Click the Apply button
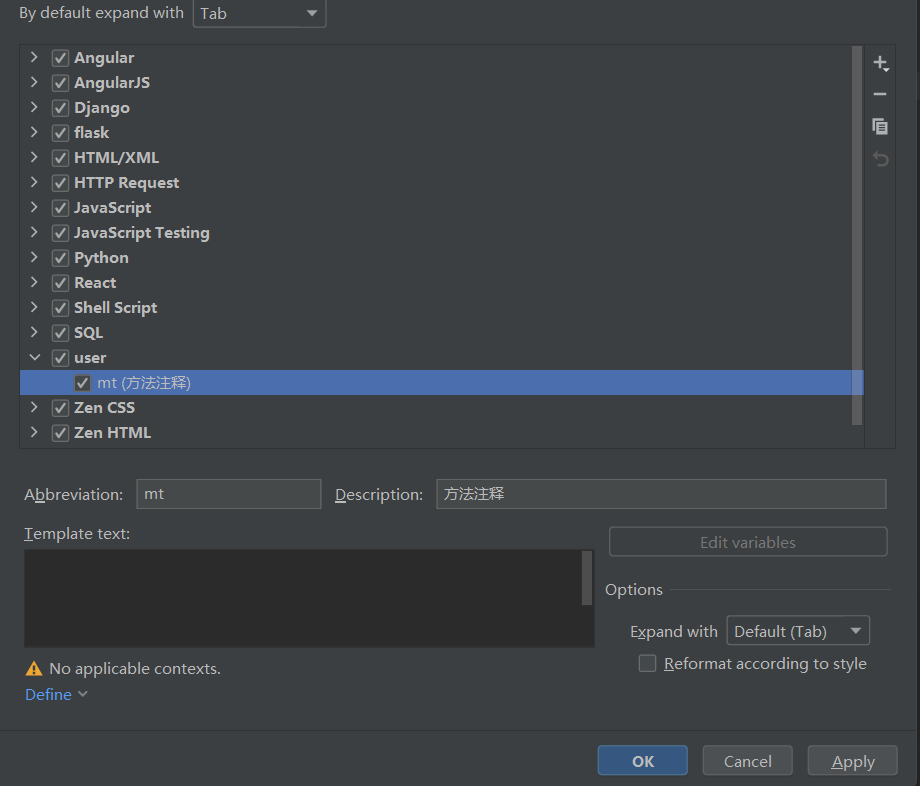This screenshot has width=920, height=786. (x=853, y=761)
